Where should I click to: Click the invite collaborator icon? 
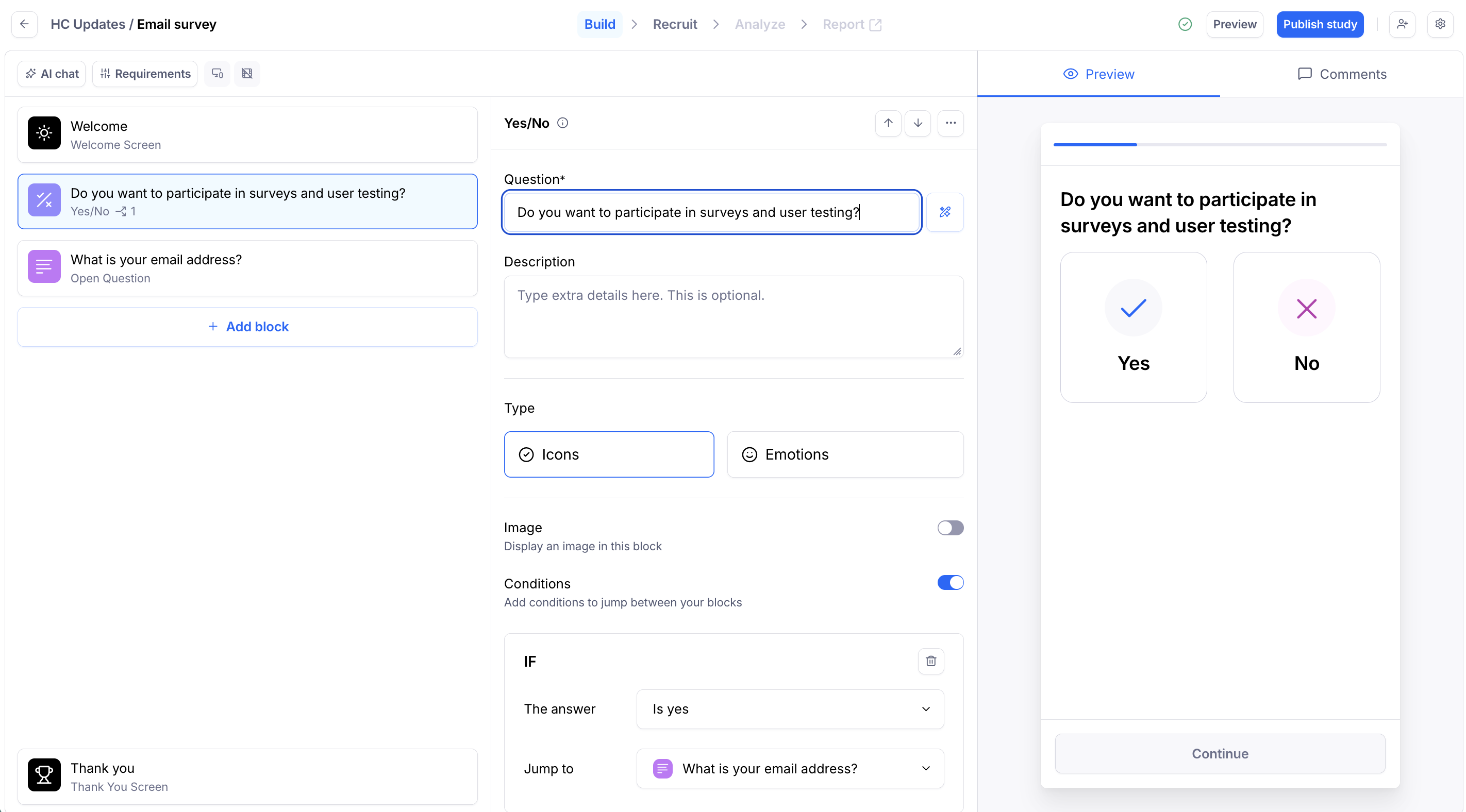1402,24
